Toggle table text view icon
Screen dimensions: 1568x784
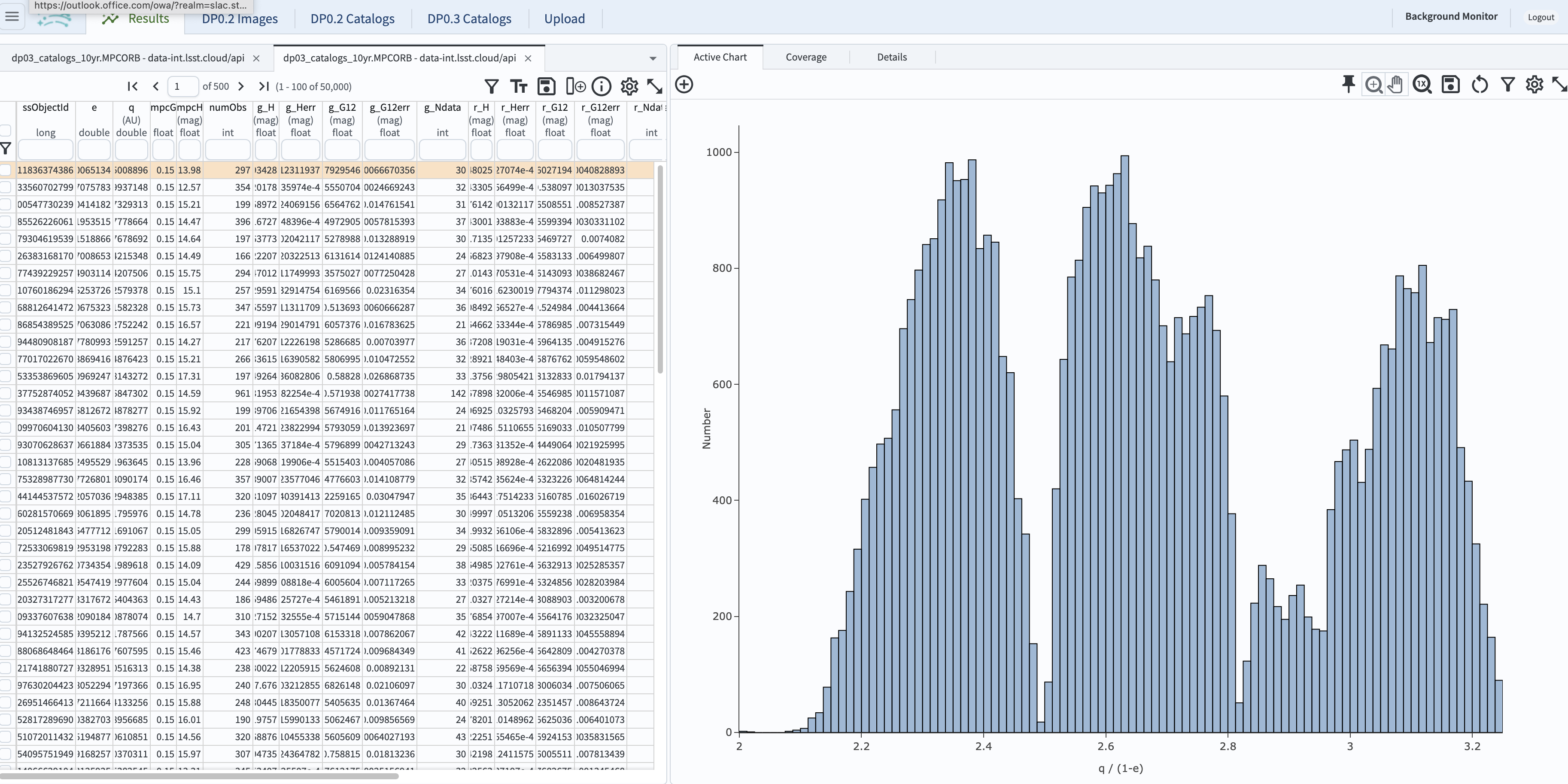pyautogui.click(x=519, y=86)
